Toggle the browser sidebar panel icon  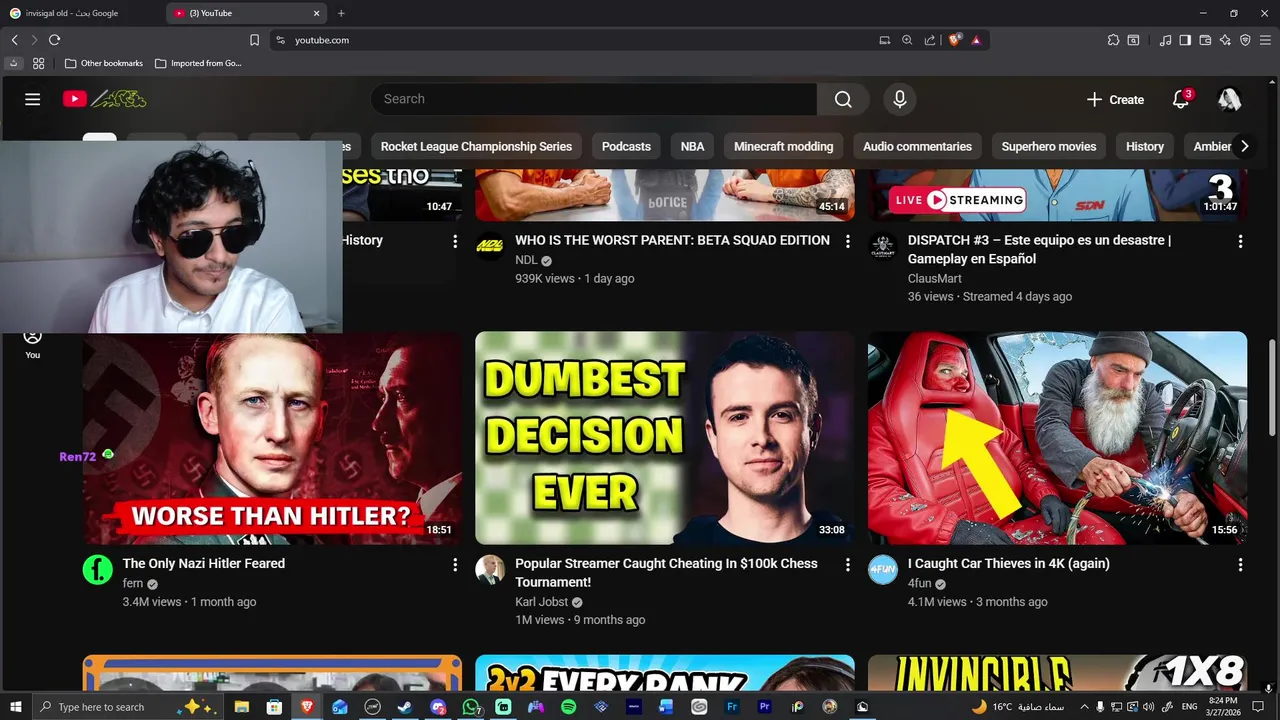1185,40
